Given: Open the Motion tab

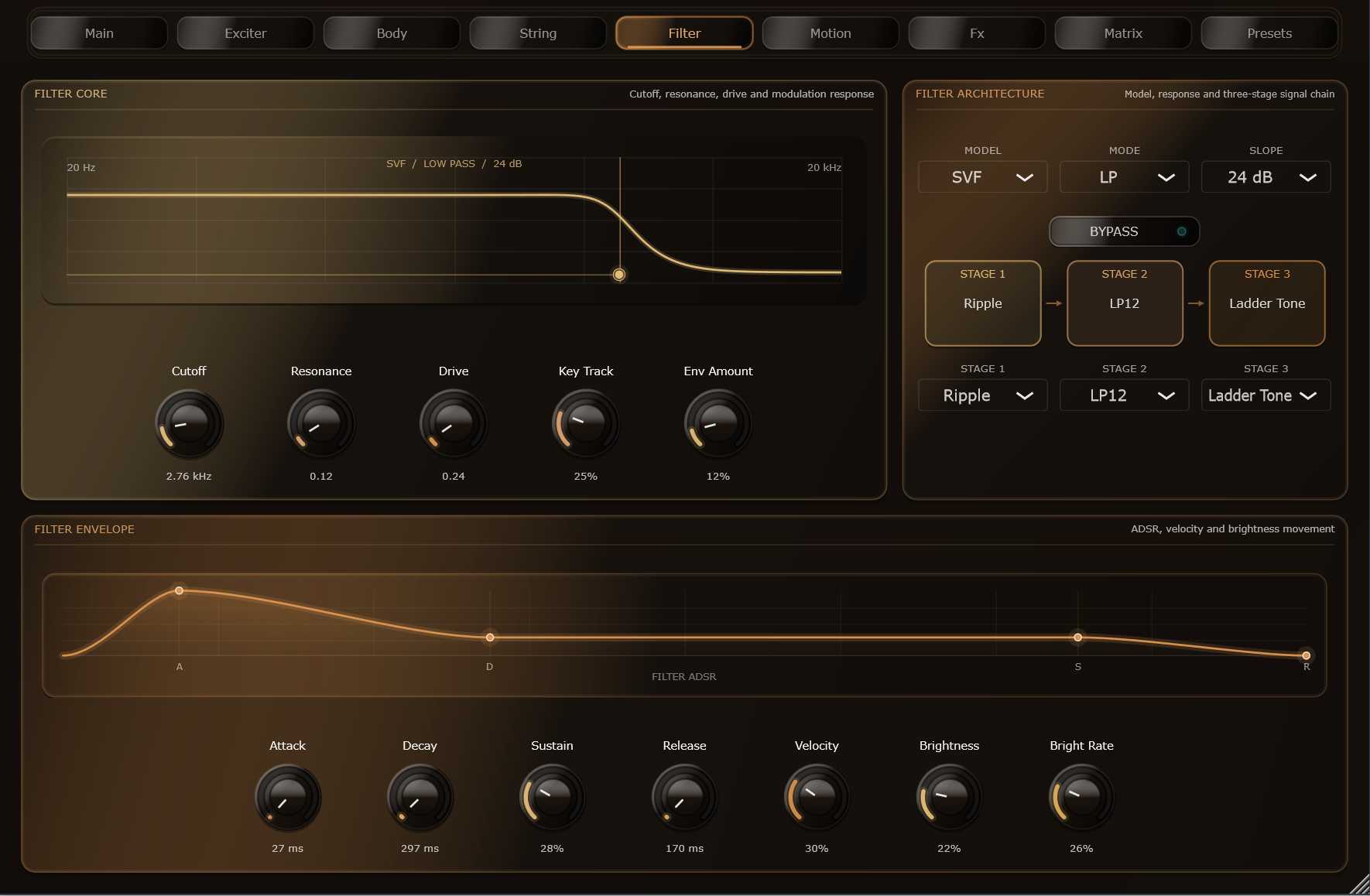Looking at the screenshot, I should (x=831, y=33).
